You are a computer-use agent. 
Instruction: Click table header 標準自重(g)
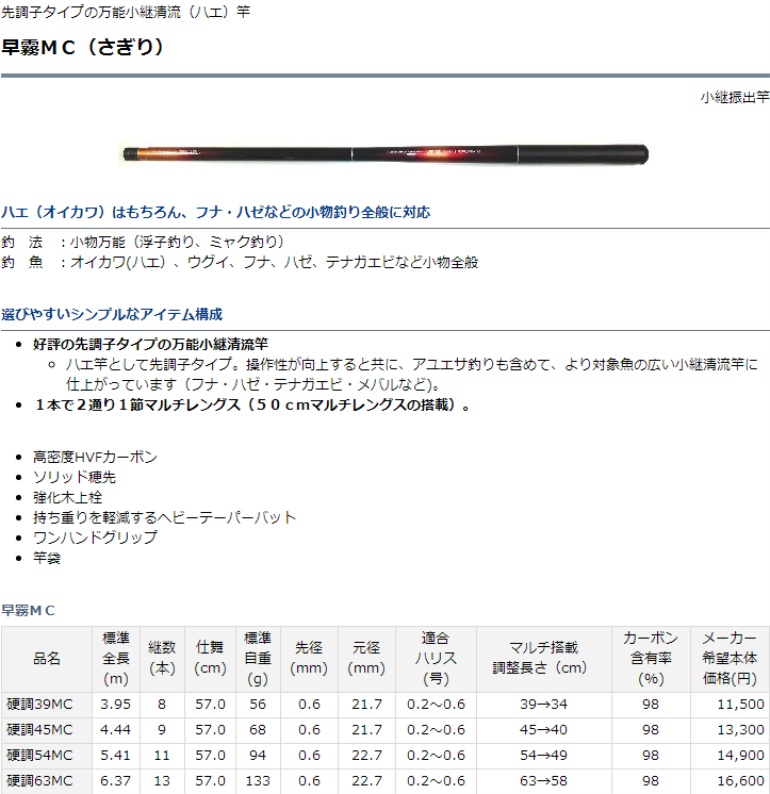click(x=258, y=658)
